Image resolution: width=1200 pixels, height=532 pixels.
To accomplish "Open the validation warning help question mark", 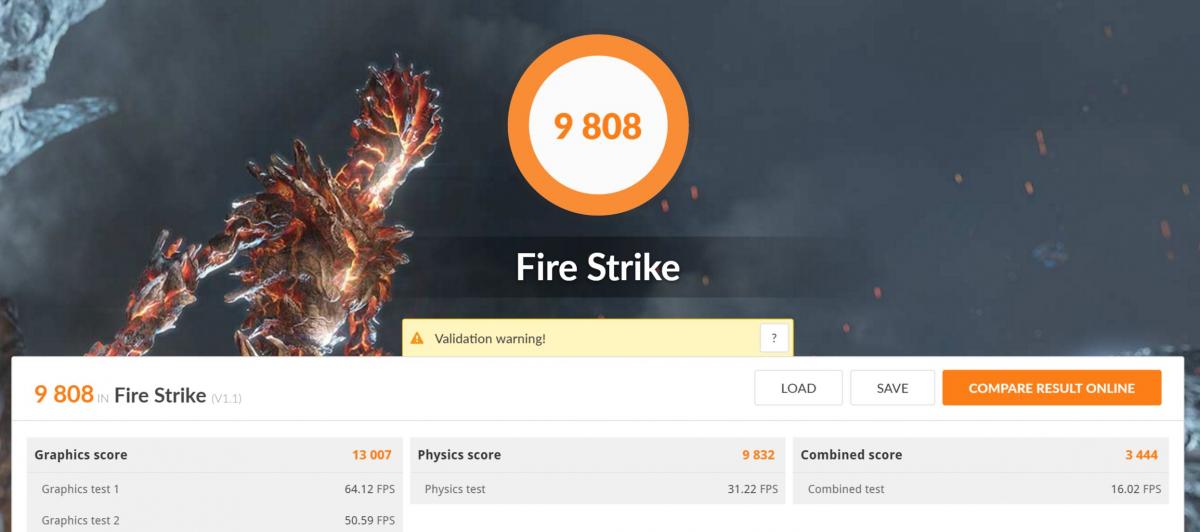I will click(x=774, y=338).
